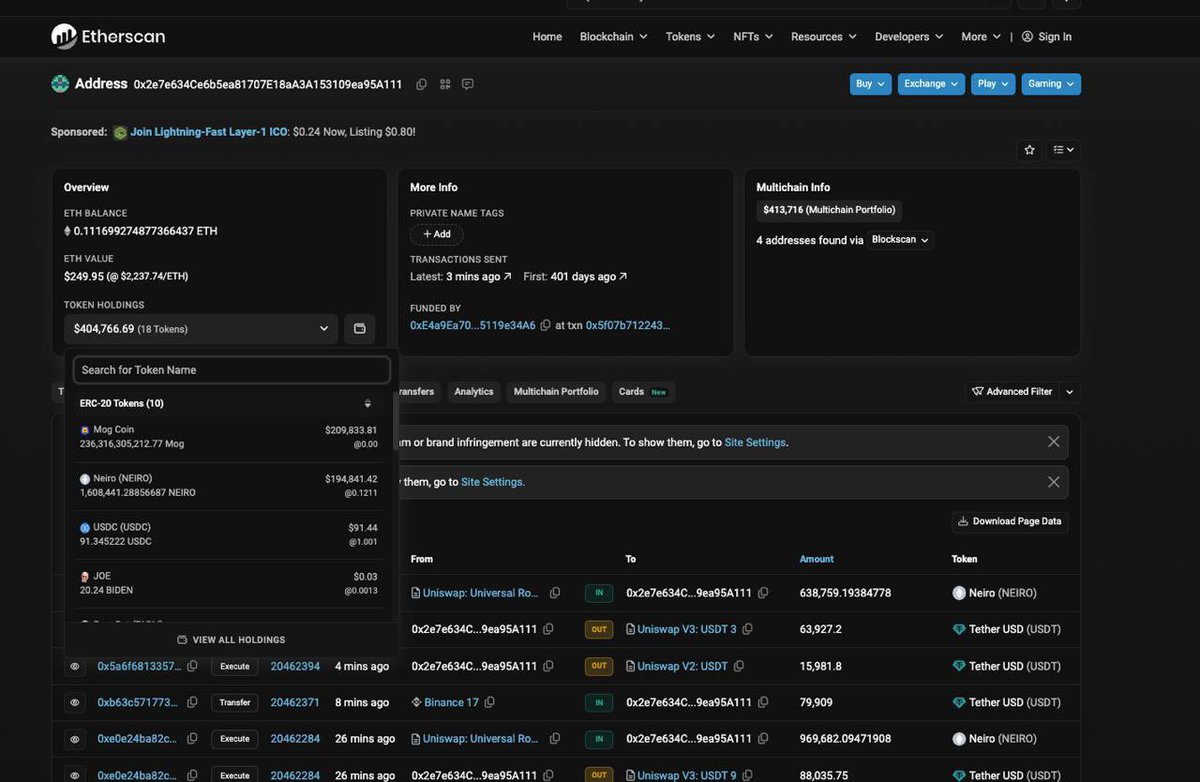
Task: Select Mog Coin in the token list
Action: [x=229, y=437]
